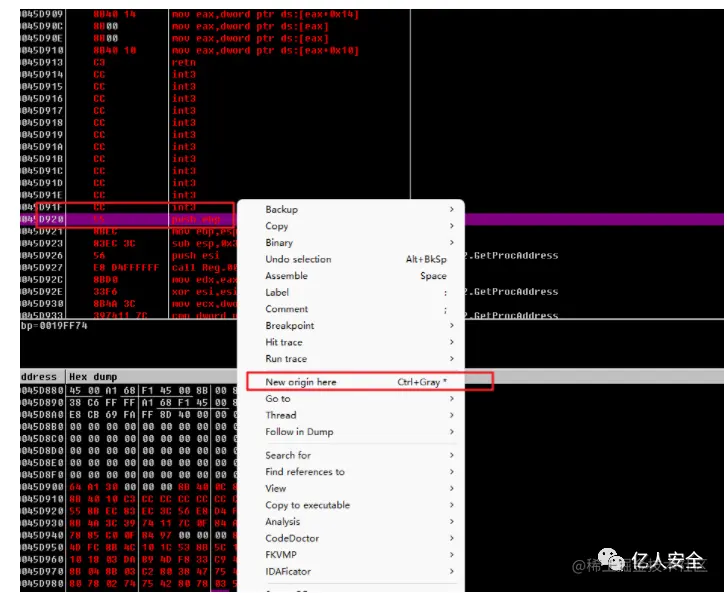727x593 pixels.
Task: Click the Address column header in dump
Action: pos(39,377)
